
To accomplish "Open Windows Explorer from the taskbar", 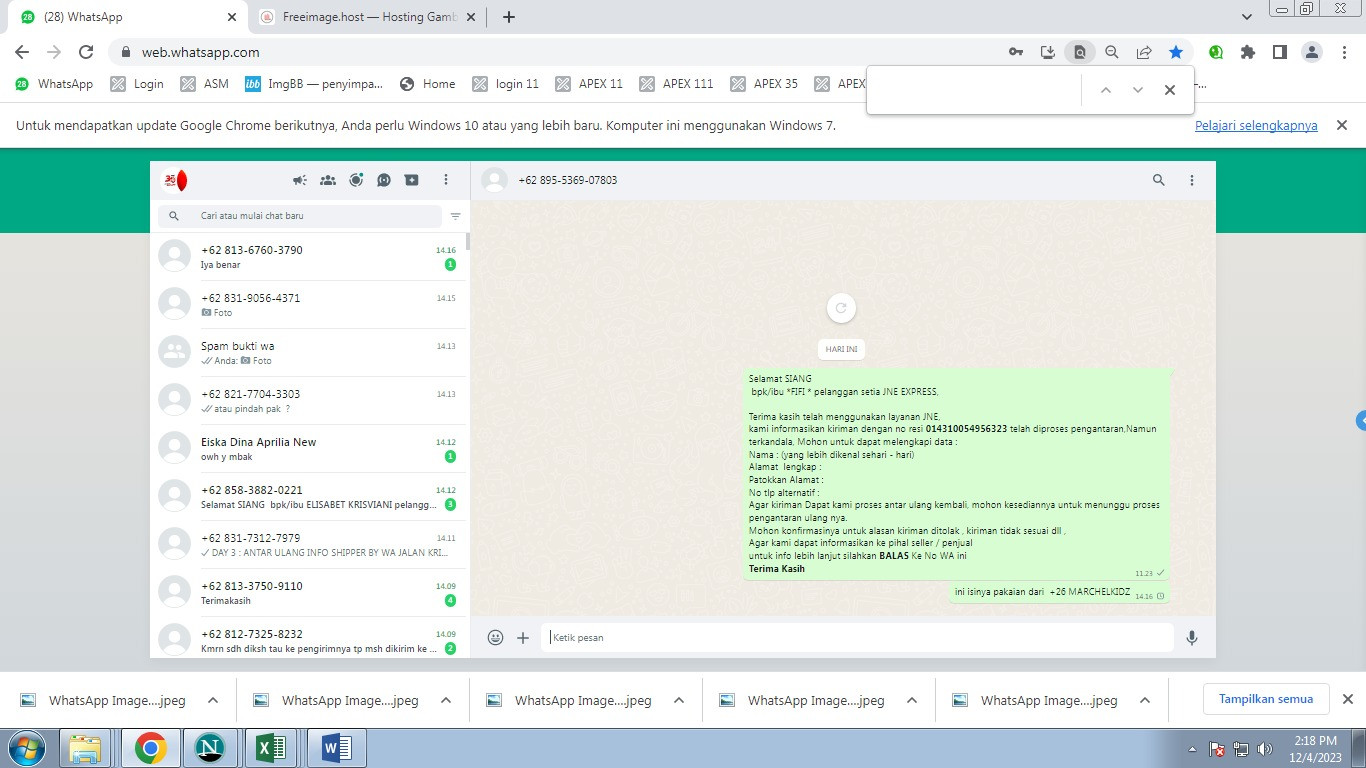I will [86, 748].
